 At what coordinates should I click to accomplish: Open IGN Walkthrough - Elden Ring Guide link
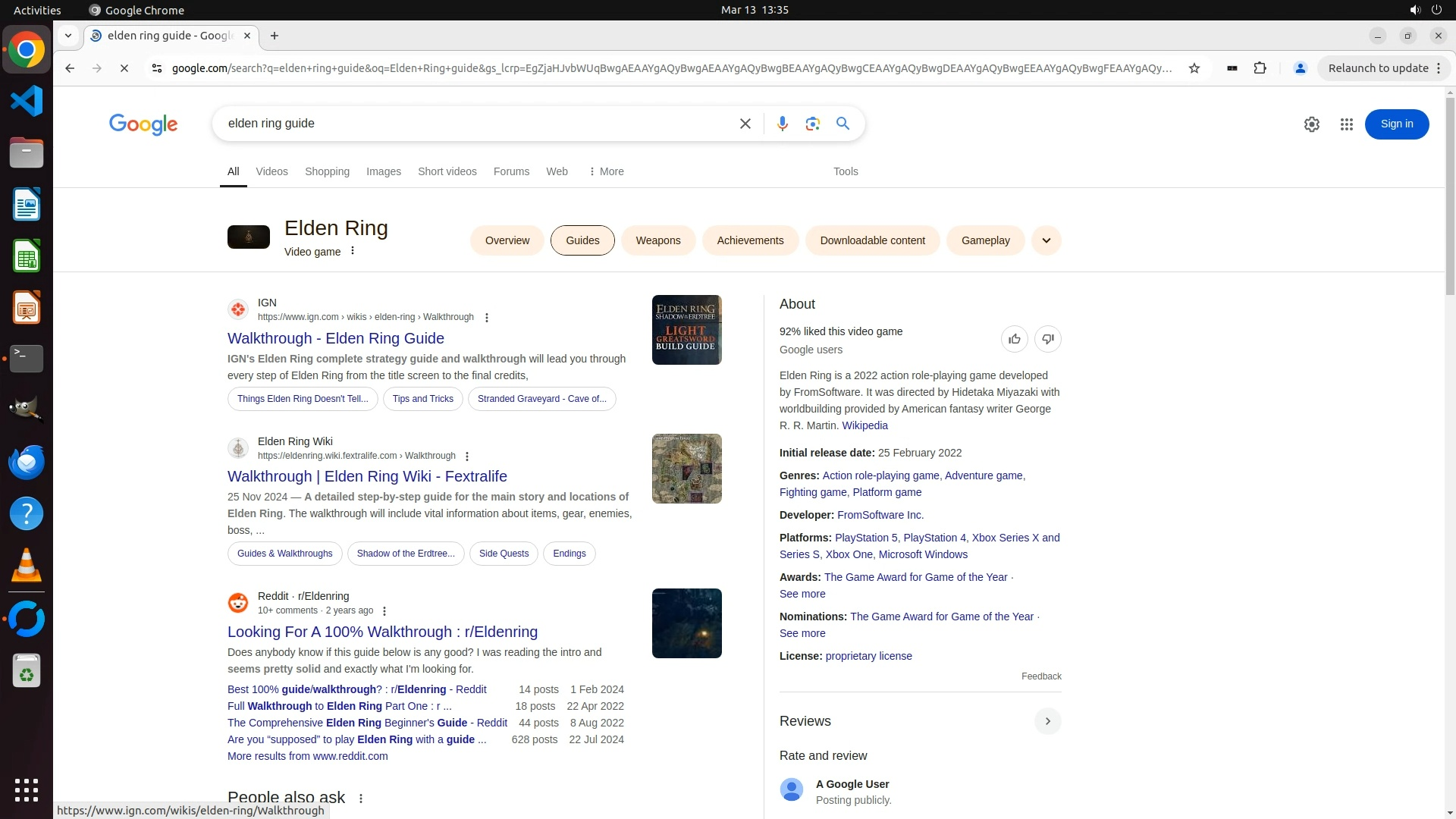click(x=335, y=338)
